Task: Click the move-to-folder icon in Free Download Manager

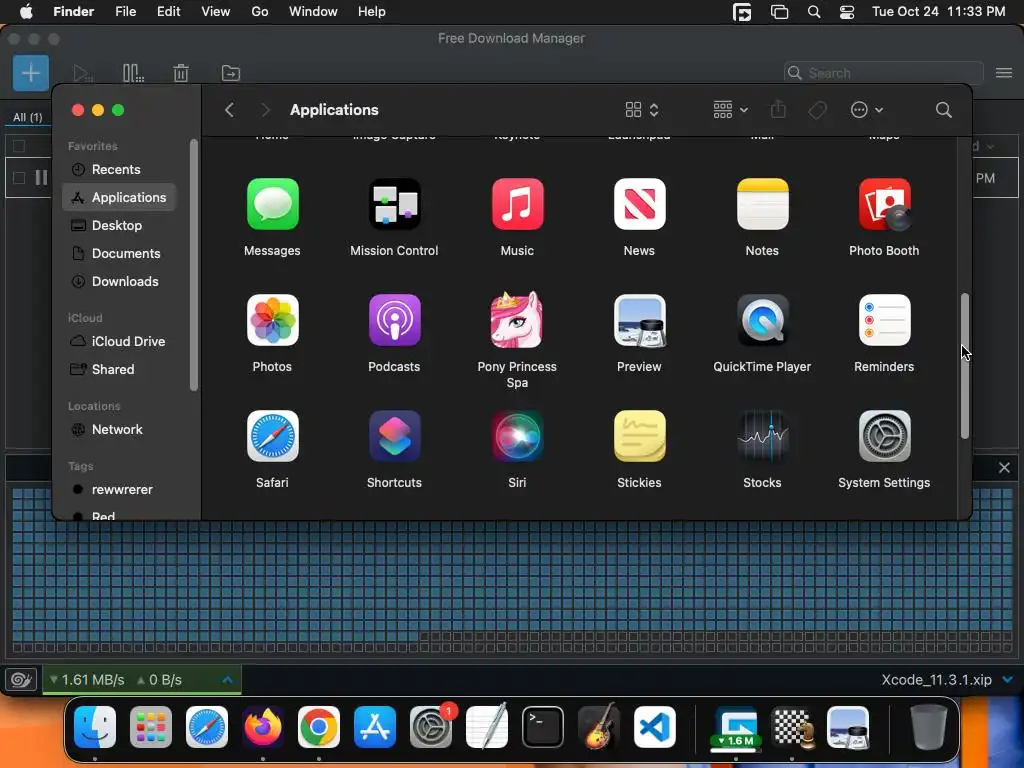Action: coord(231,73)
